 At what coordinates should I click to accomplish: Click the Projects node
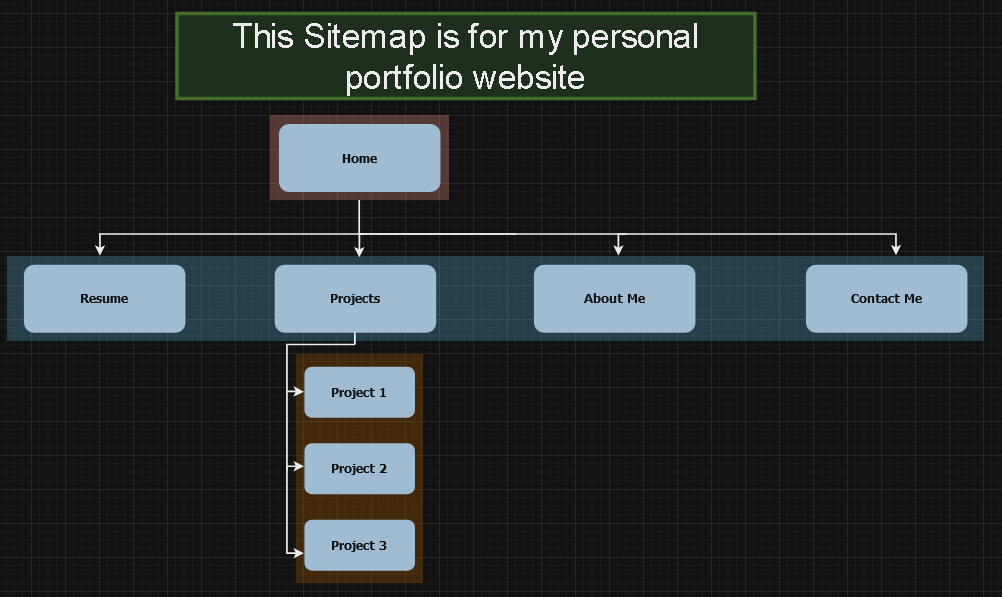pos(354,298)
